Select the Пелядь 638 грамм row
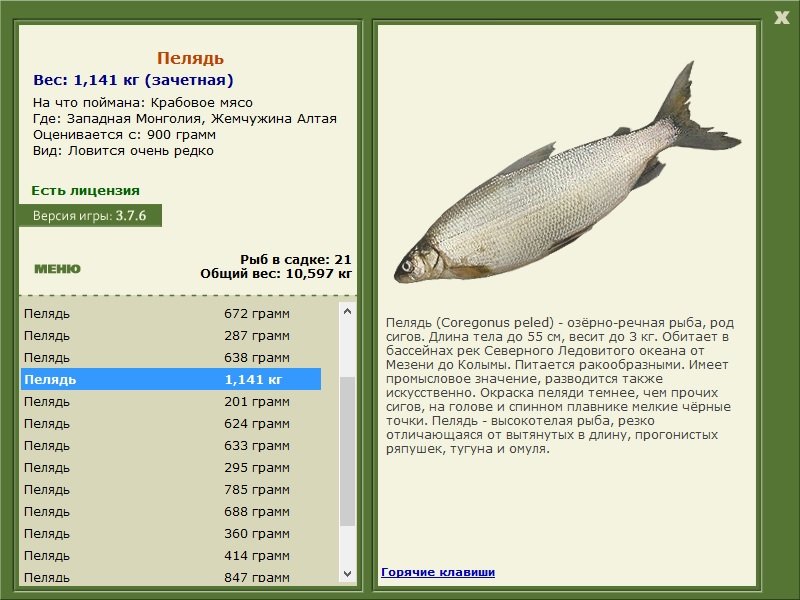 point(171,357)
